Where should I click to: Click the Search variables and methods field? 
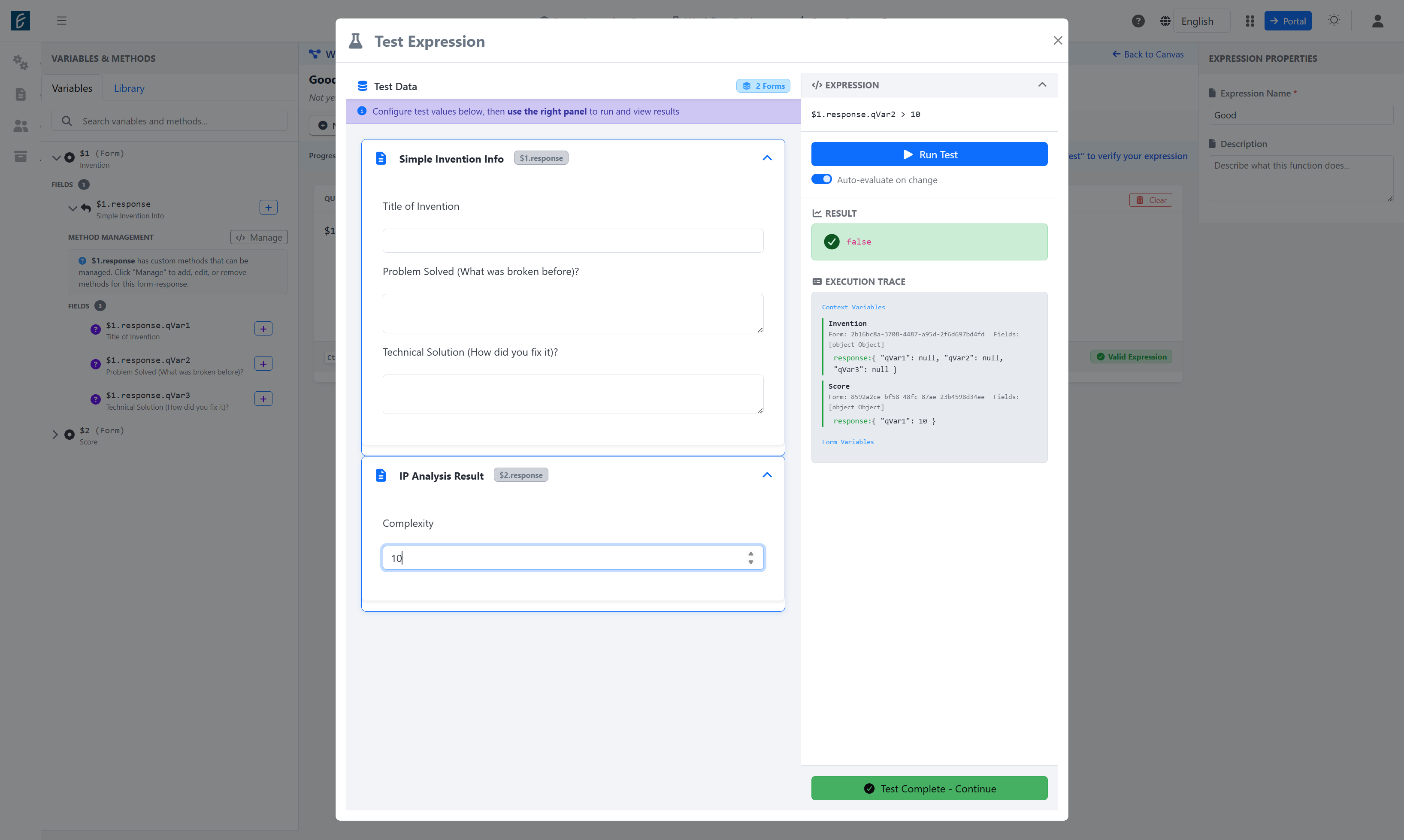[170, 121]
